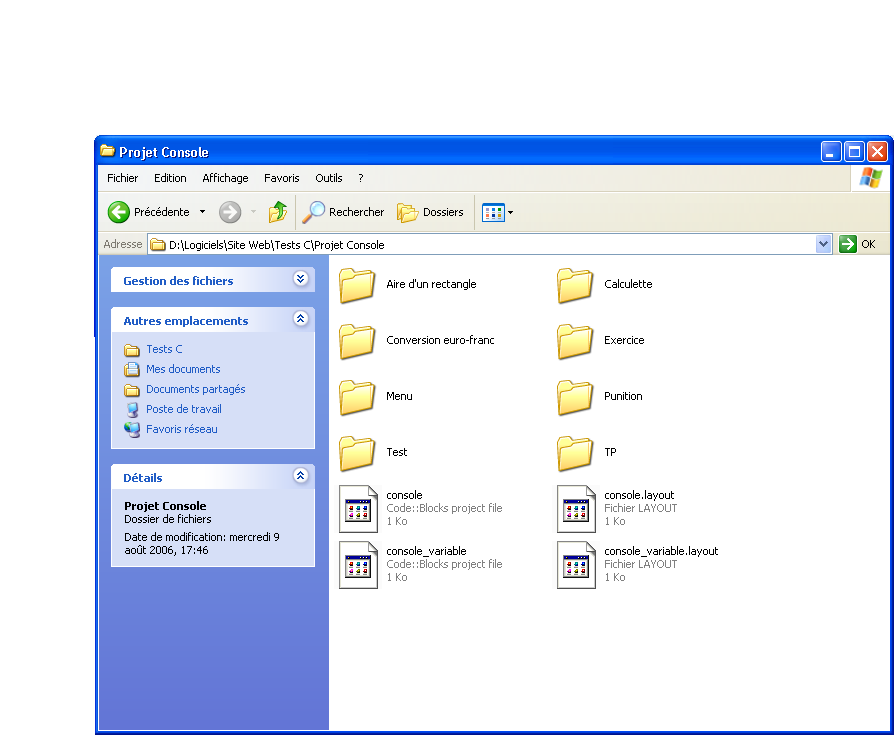Viewport: 894px width, 735px height.
Task: Expand the 'Gestion des fichiers' panel
Action: pyautogui.click(x=301, y=279)
